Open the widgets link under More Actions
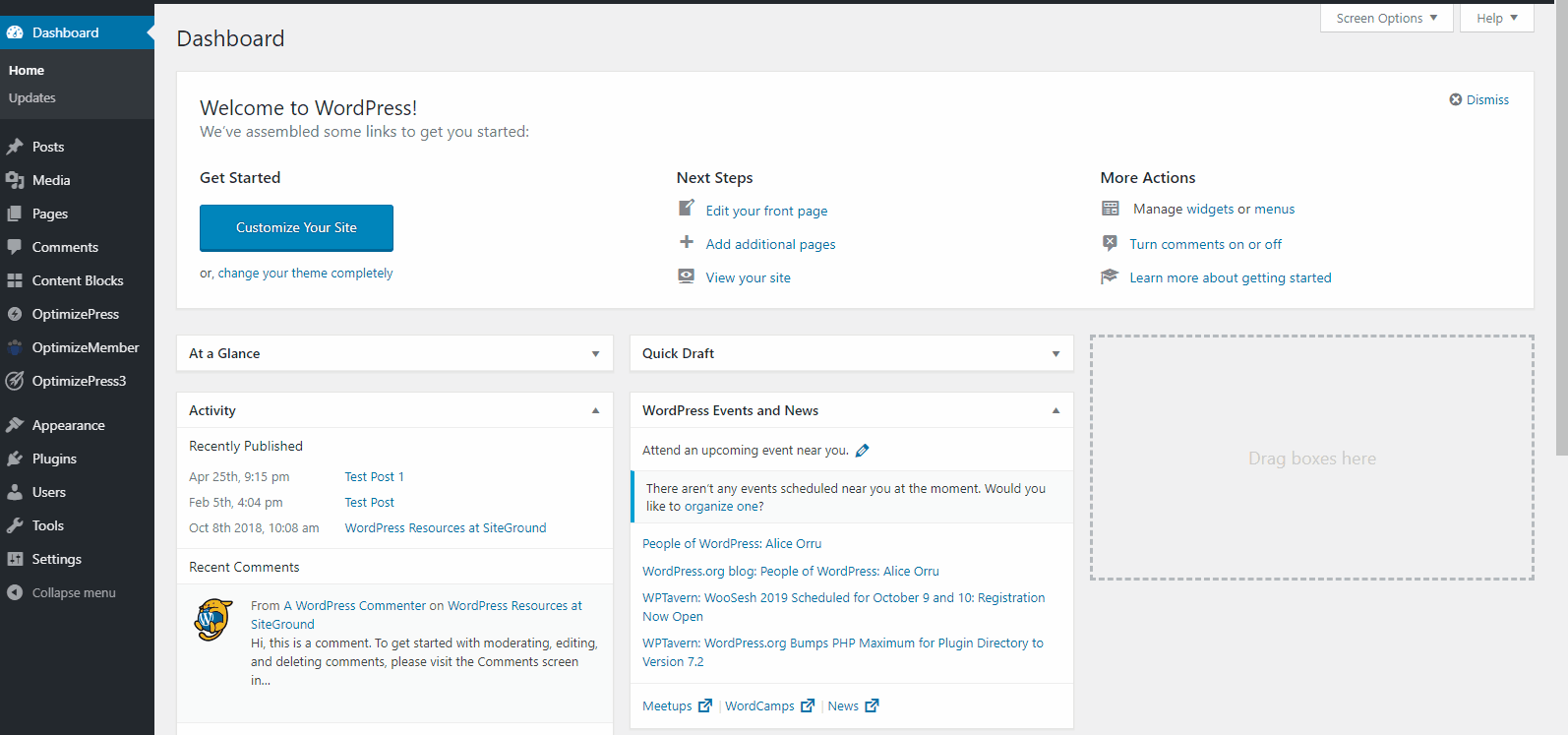This screenshot has height=735, width=1568. [x=1210, y=209]
